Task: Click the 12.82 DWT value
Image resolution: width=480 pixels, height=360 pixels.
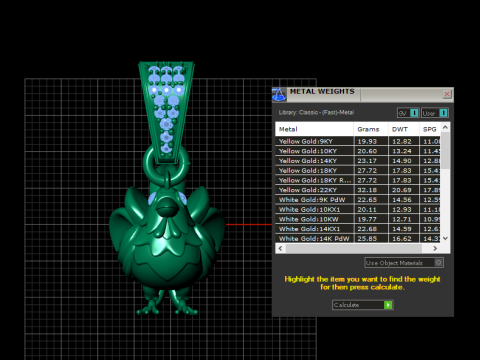Action: (402, 141)
